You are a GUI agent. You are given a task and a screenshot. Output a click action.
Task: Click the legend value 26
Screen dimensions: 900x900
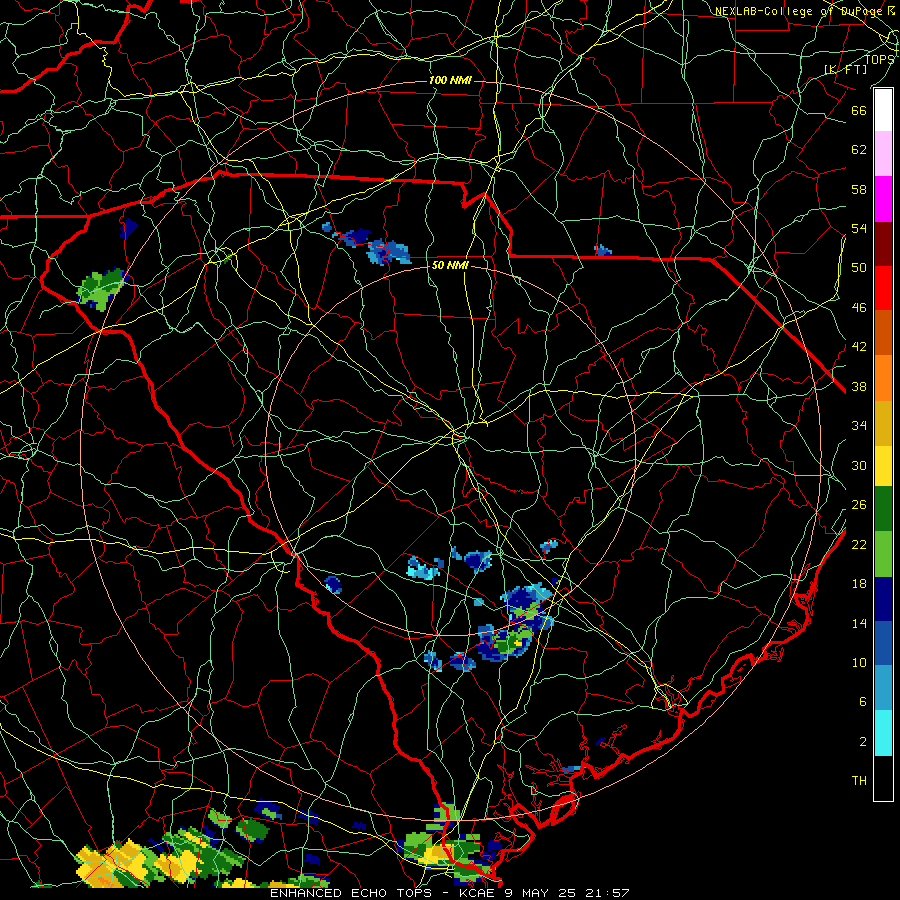[x=859, y=505]
